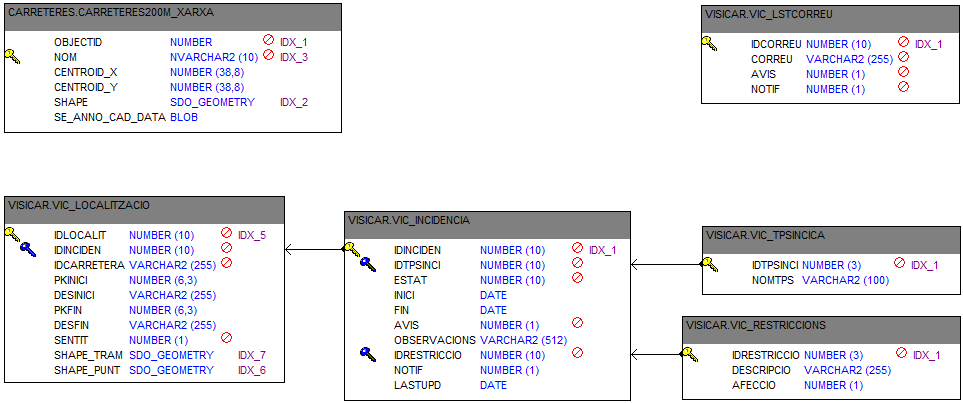Click the not-null marker on the SENTIT row

coord(226,339)
